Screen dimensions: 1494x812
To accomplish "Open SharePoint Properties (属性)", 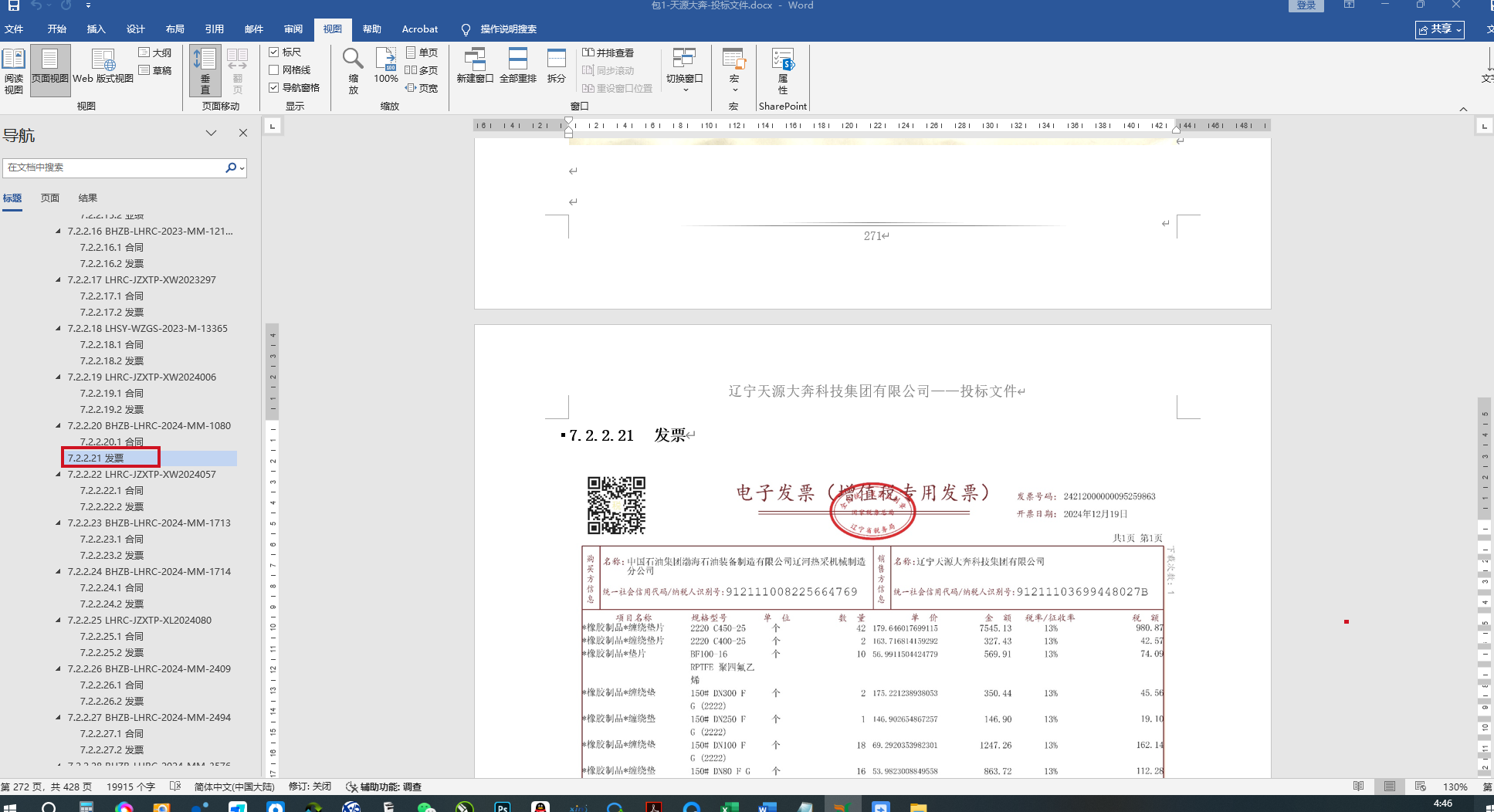I will click(783, 71).
